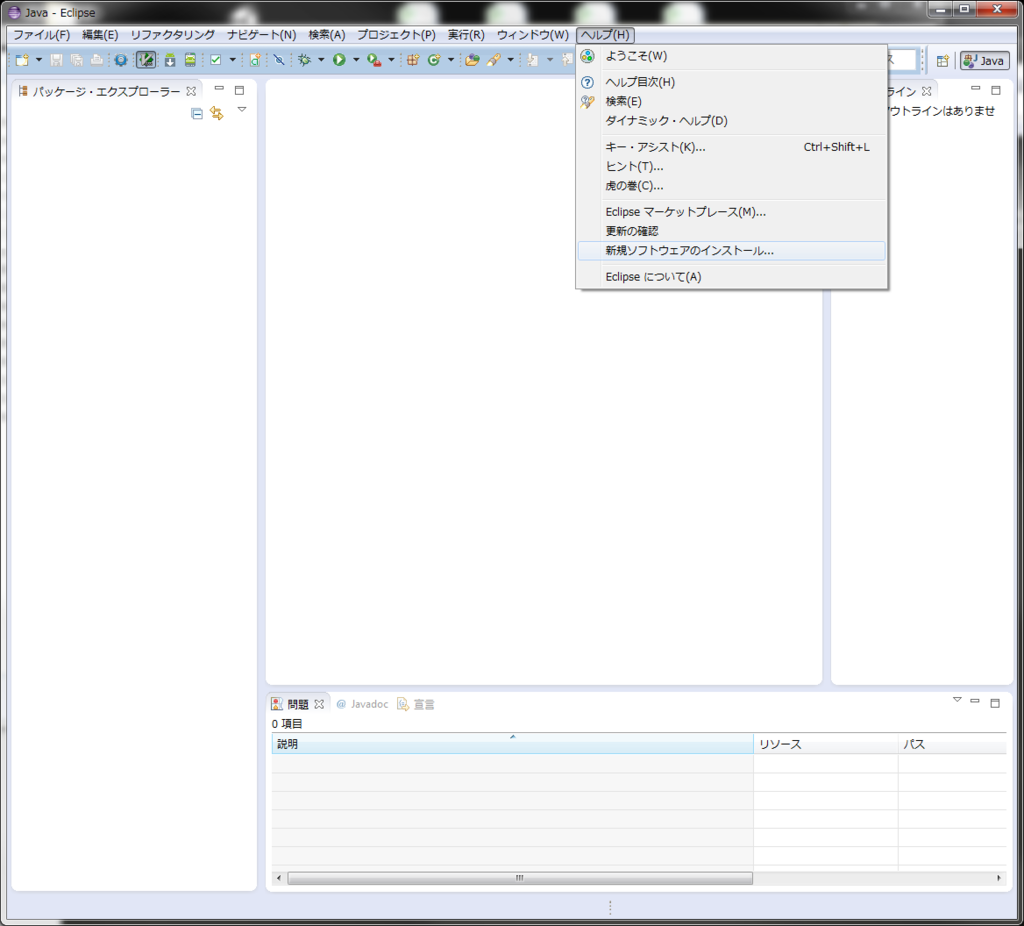Choose Eclipse について(A) entry
Viewport: 1024px width, 926px height.
[731, 277]
